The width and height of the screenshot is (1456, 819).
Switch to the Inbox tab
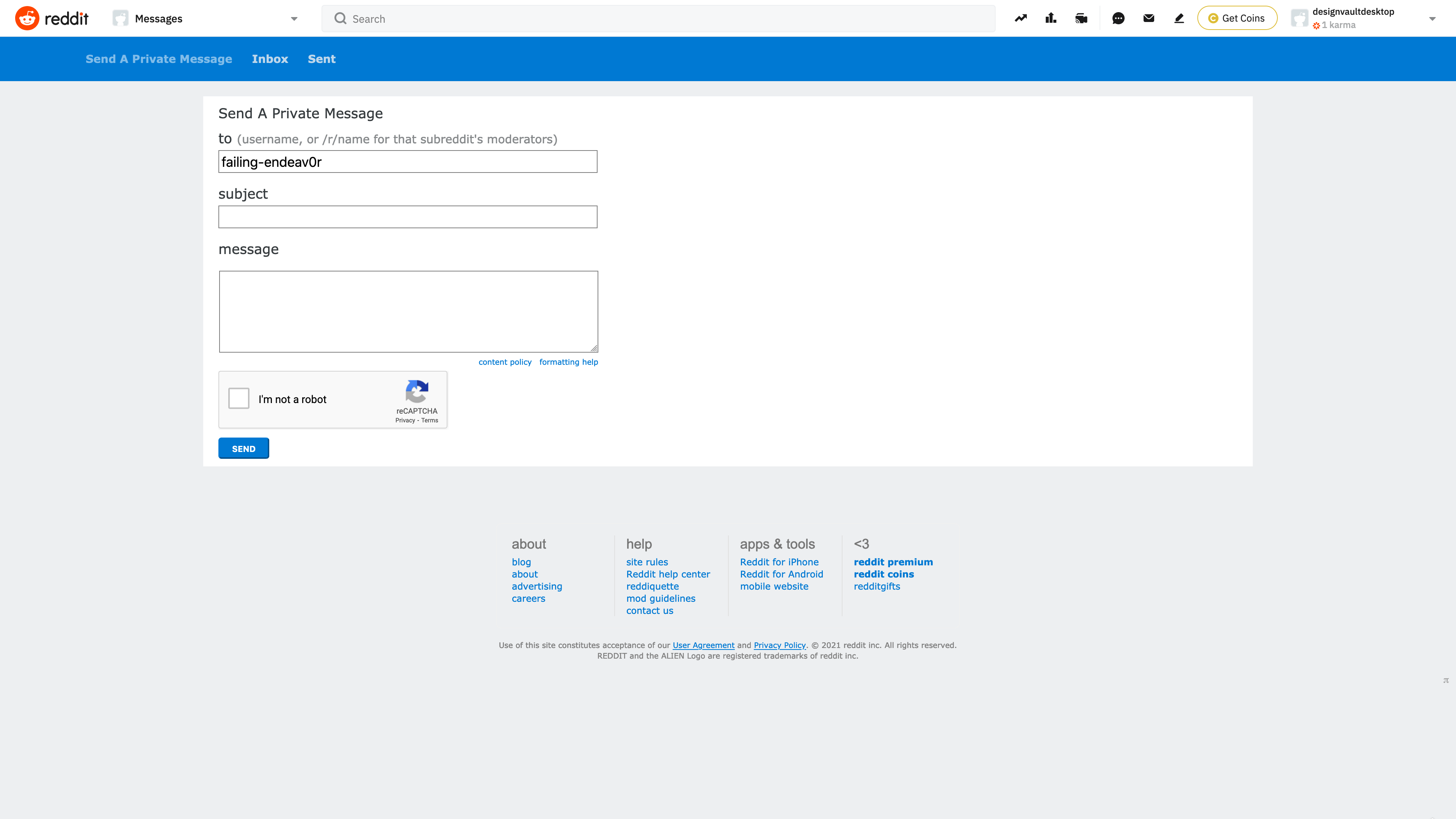[x=270, y=59]
